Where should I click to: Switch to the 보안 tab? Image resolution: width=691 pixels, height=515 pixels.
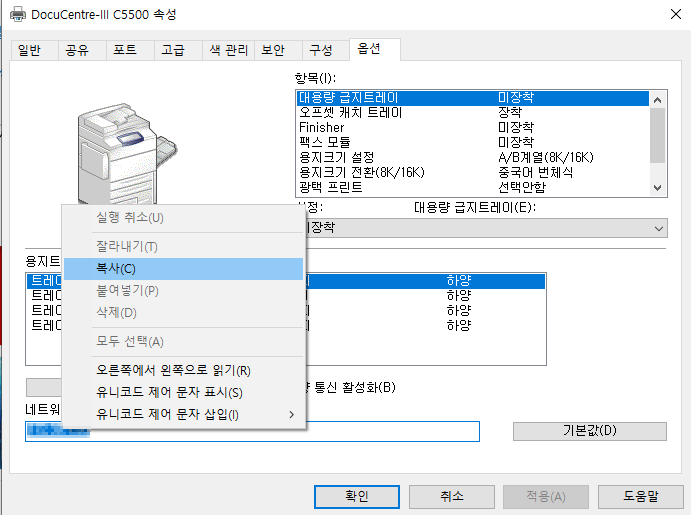(x=278, y=50)
